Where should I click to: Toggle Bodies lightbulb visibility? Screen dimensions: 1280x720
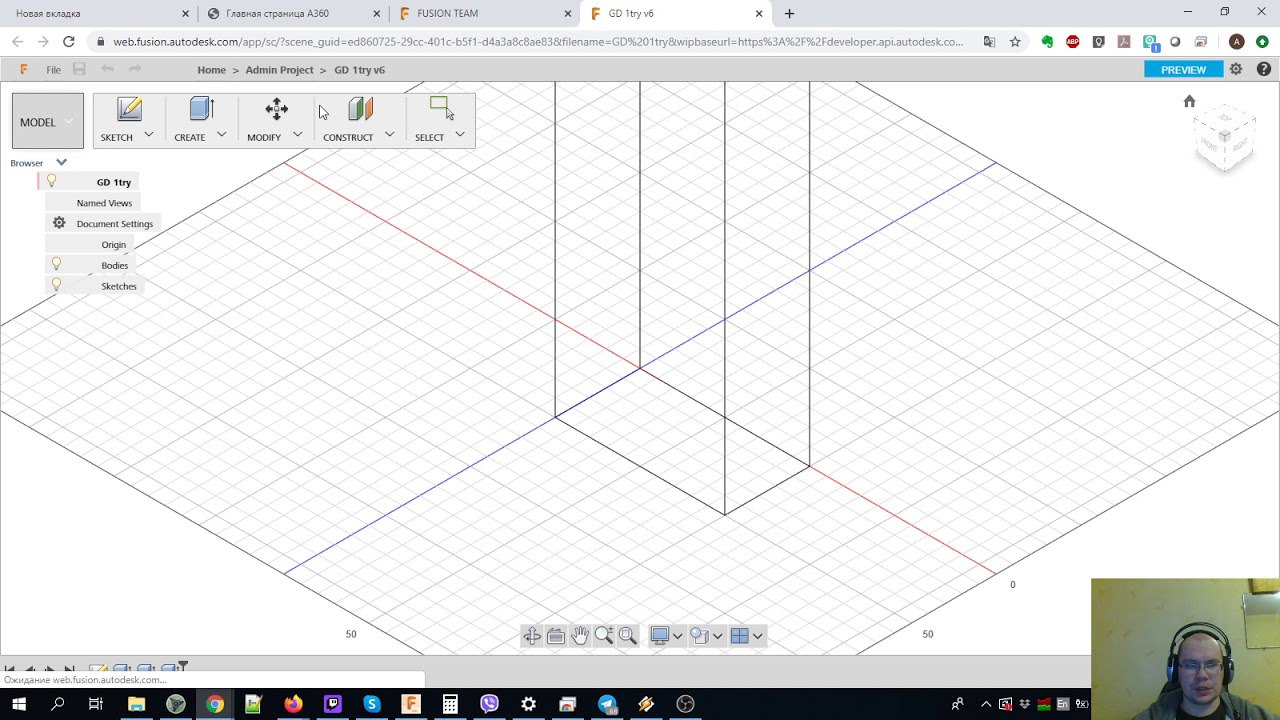coord(56,264)
